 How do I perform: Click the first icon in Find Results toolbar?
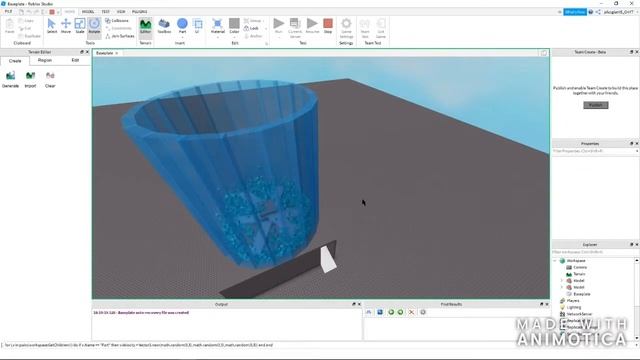tap(369, 312)
